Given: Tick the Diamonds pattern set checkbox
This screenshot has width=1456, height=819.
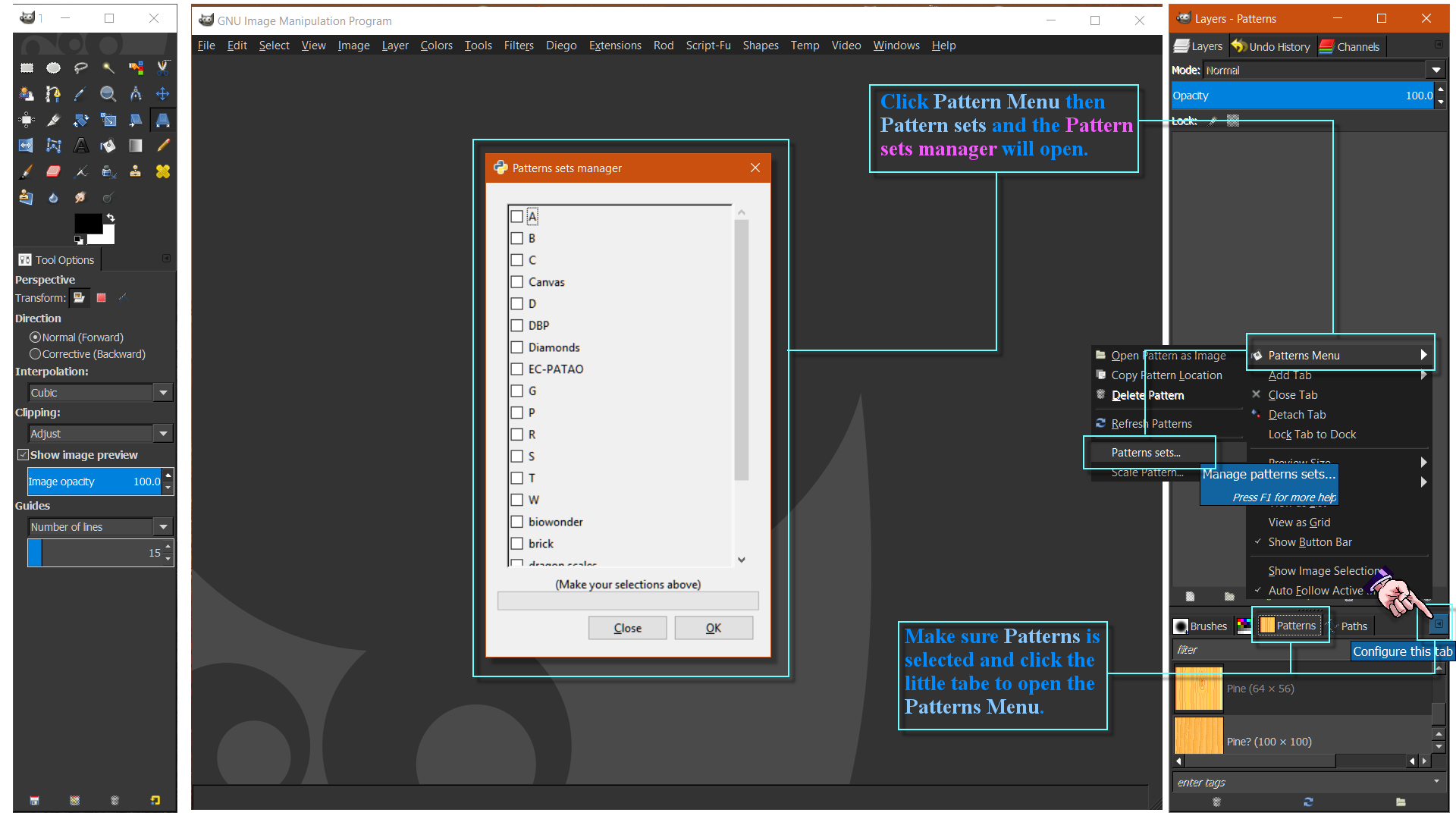Looking at the screenshot, I should pos(517,347).
